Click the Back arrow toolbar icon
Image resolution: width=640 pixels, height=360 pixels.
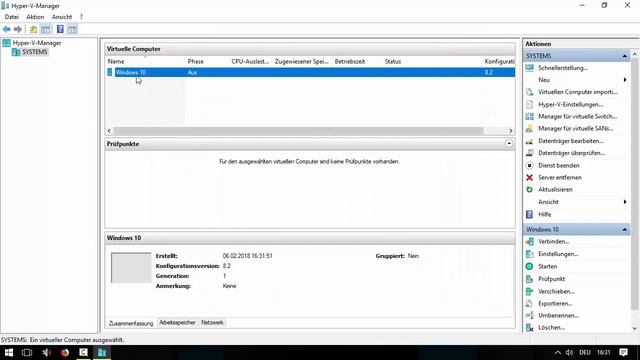[7, 29]
